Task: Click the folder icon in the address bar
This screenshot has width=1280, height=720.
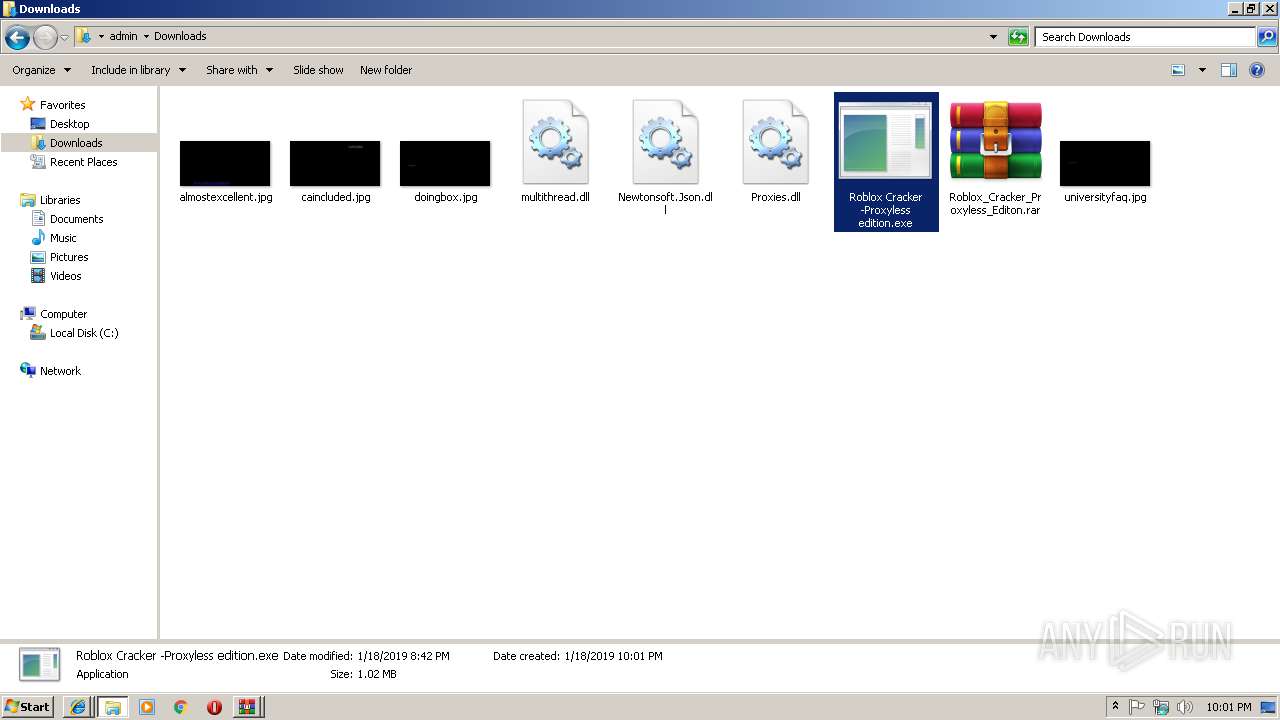Action: point(84,37)
